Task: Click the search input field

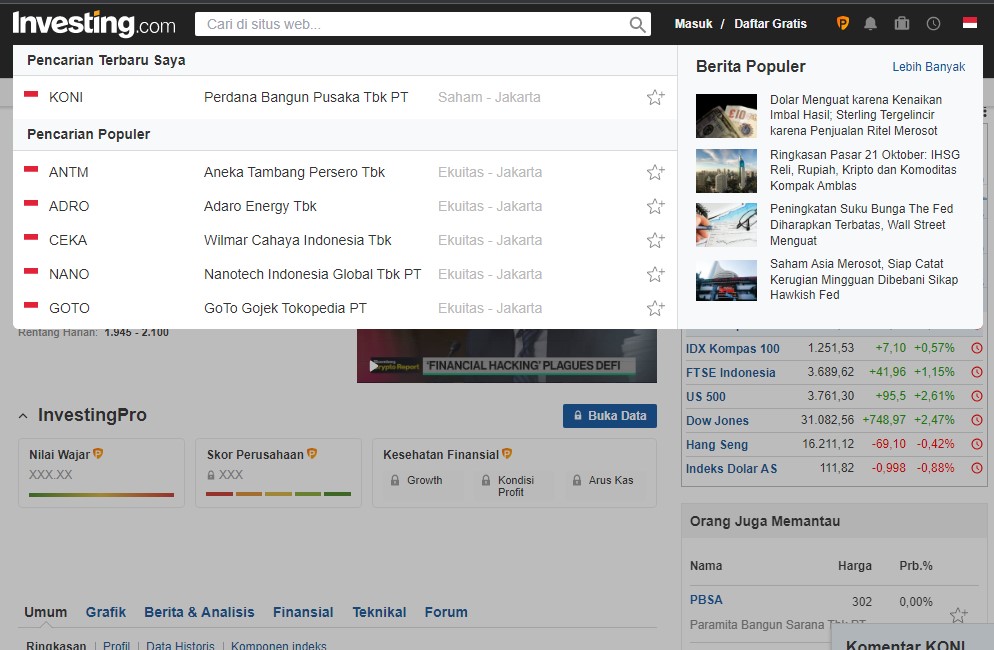Action: pyautogui.click(x=412, y=24)
